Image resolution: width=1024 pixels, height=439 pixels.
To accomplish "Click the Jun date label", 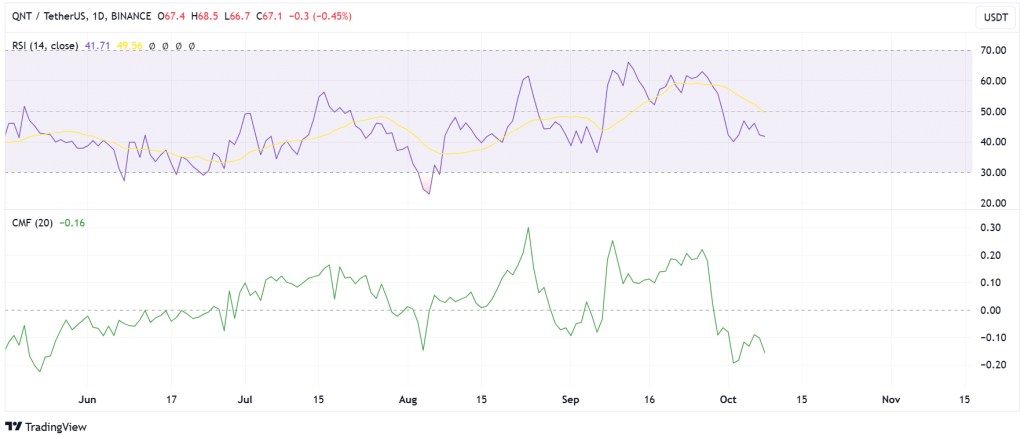I will [x=87, y=399].
